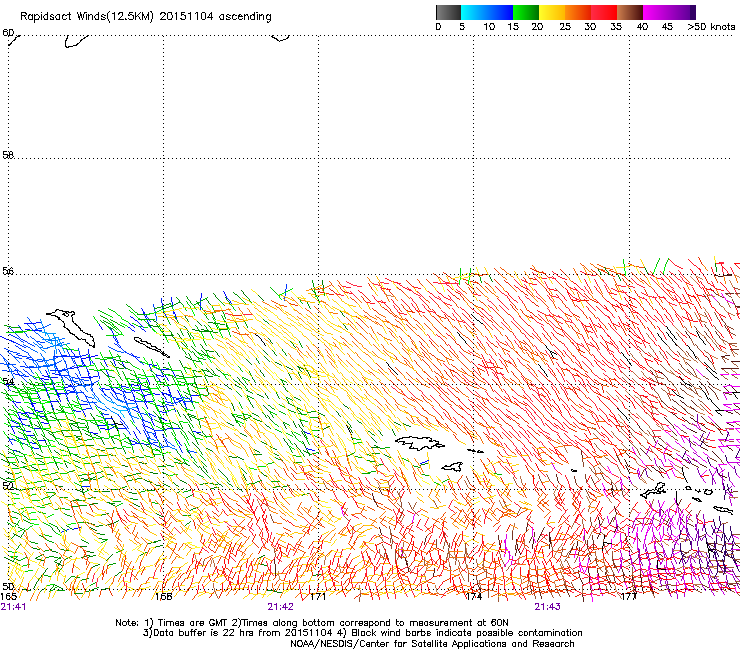Click the green 15-20 knots legend swatch
The width and height of the screenshot is (740, 650).
coord(526,12)
